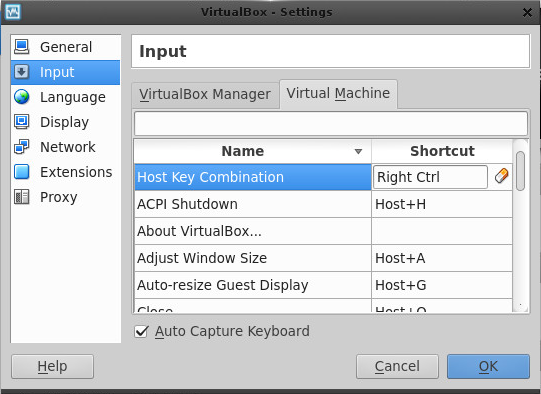Viewport: 541px width, 394px height.
Task: Click the Display screen icon
Action: (x=22, y=122)
